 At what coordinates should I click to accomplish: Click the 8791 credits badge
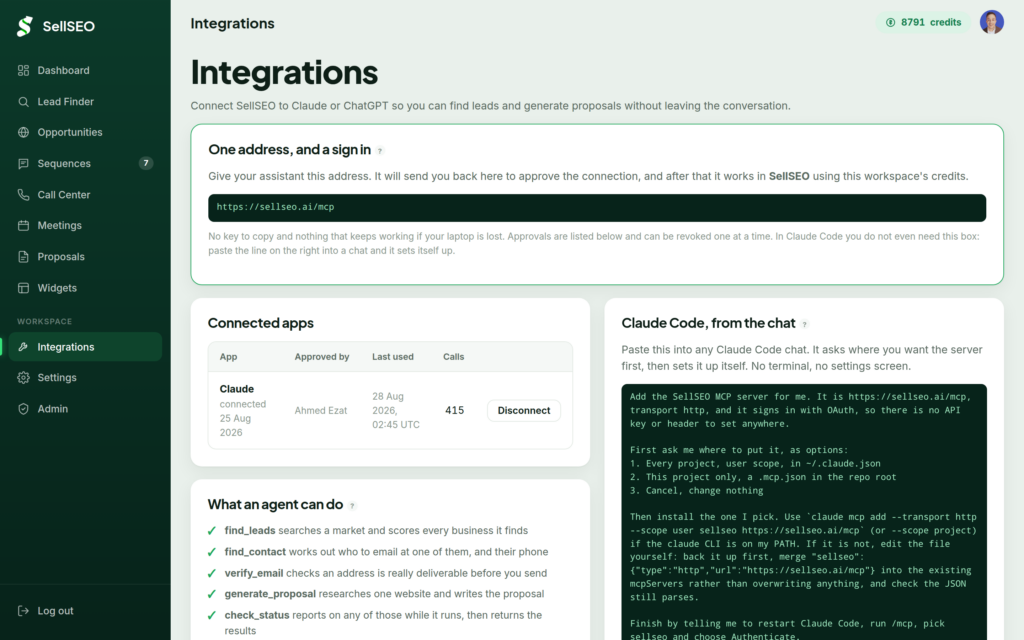point(923,22)
